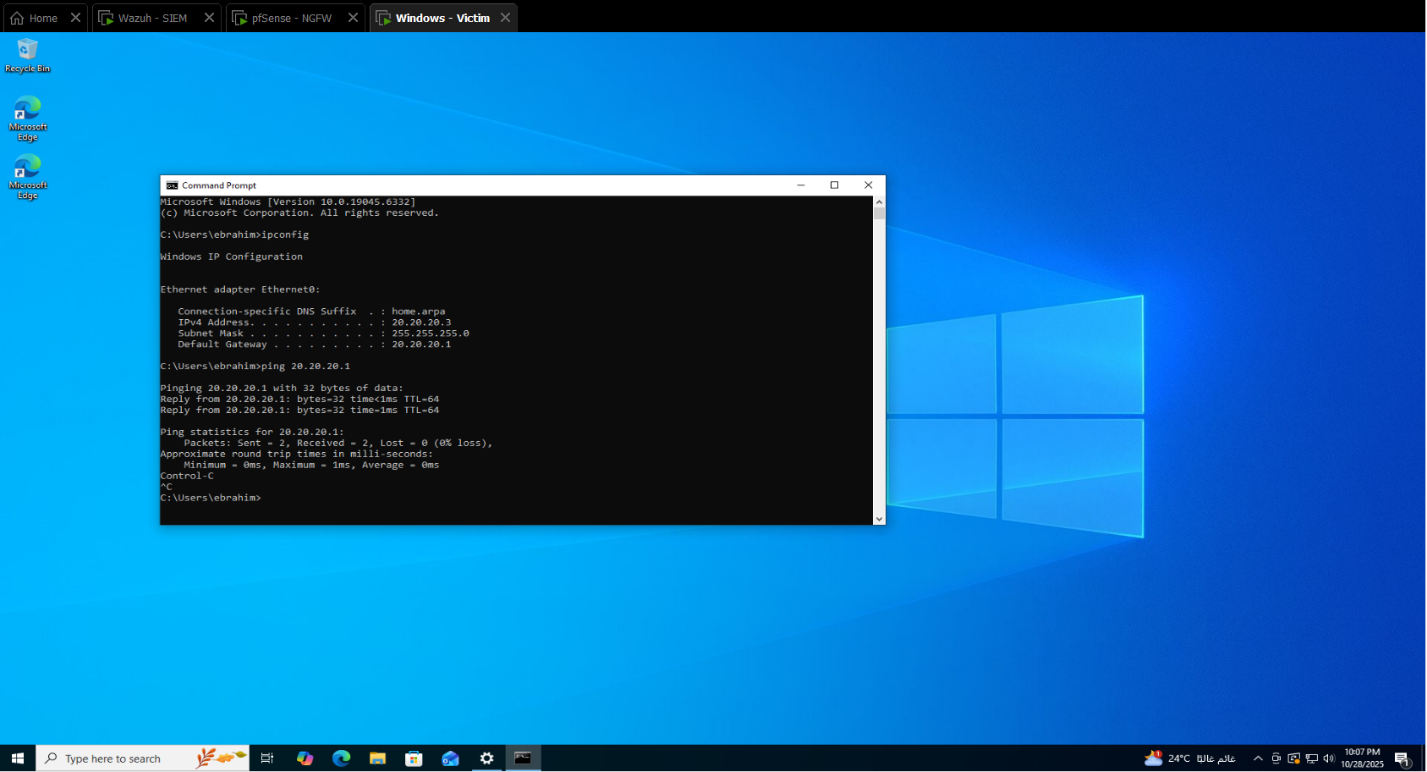This screenshot has height=772, width=1427.
Task: Open Microsoft Edge from the taskbar
Action: point(341,758)
